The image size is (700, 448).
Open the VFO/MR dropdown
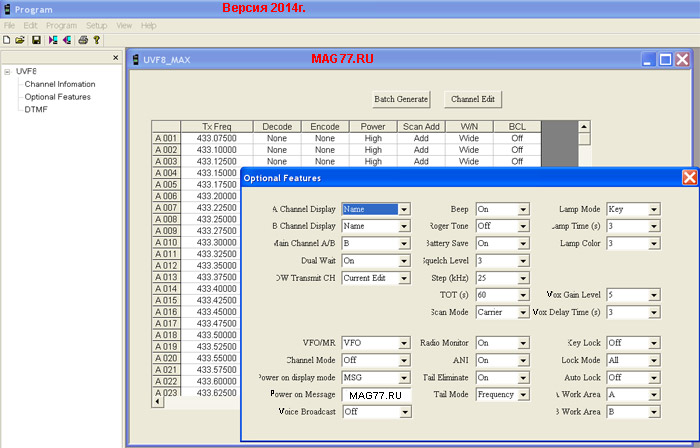[x=404, y=343]
